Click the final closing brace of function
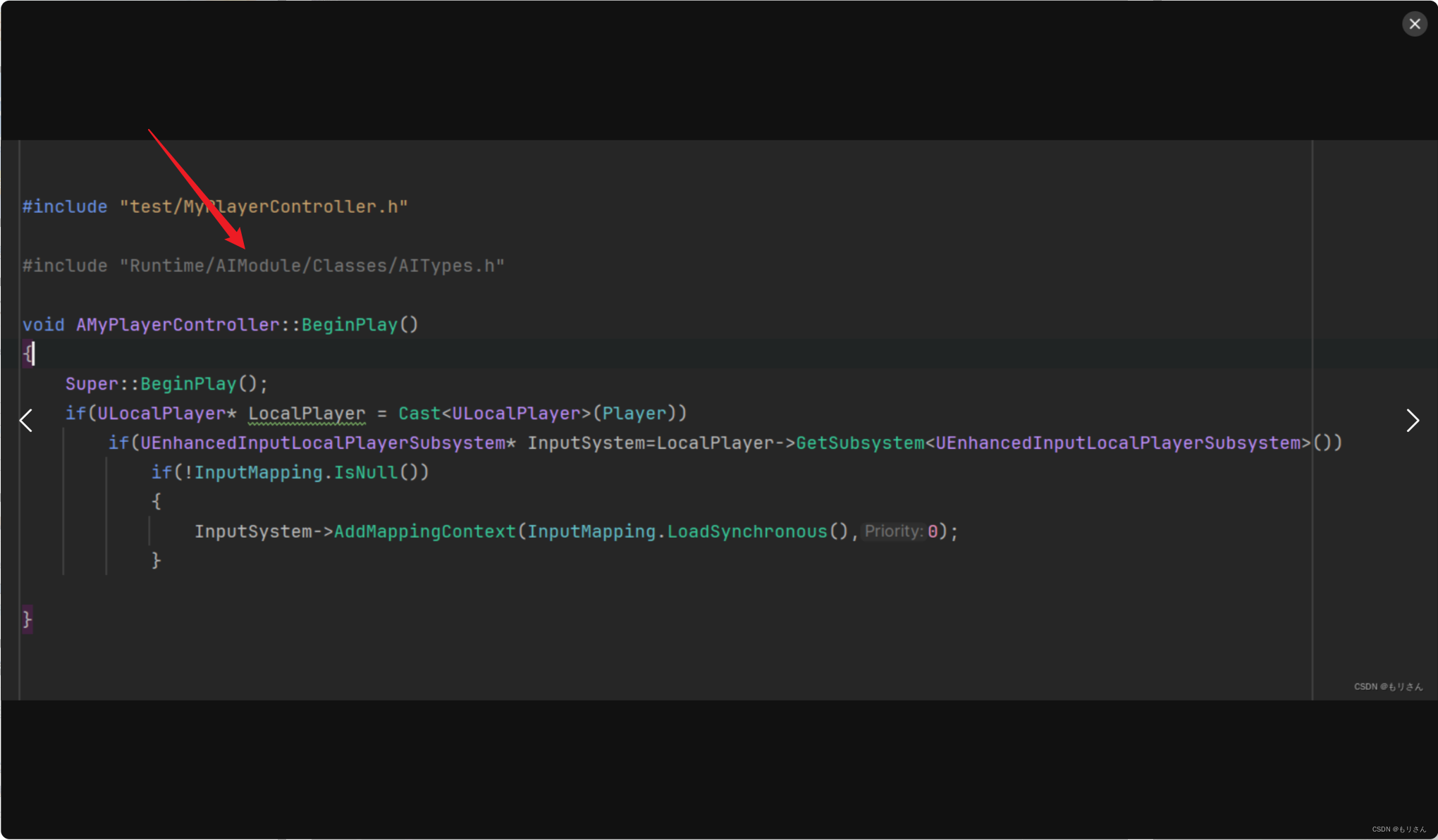Viewport: 1438px width, 840px height. click(27, 619)
